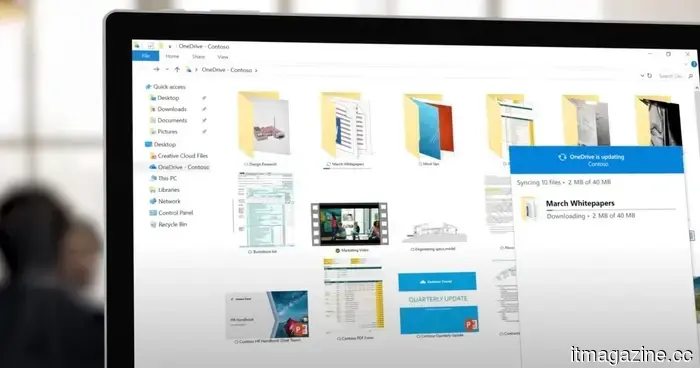Select Quick access in navigation pane
700x368 pixels.
(x=169, y=87)
